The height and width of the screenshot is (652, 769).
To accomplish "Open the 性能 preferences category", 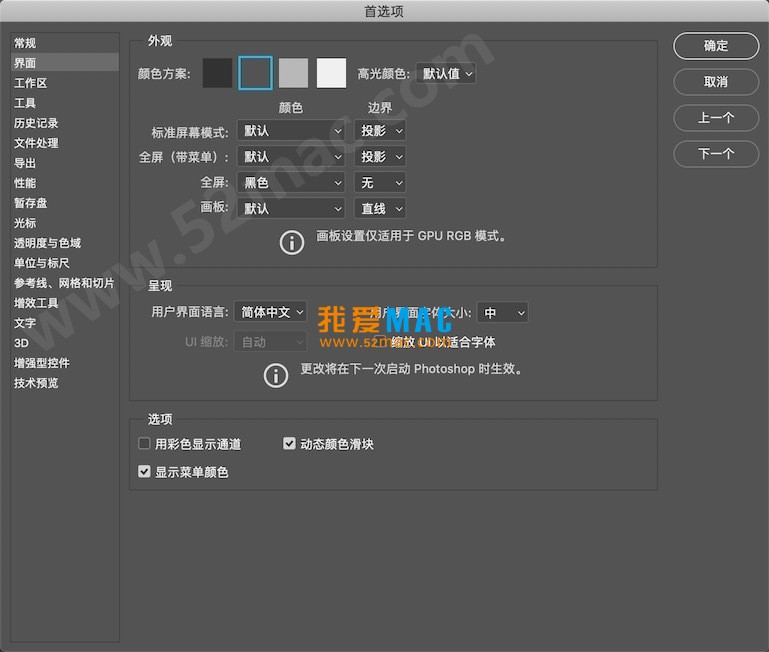I will [x=65, y=183].
